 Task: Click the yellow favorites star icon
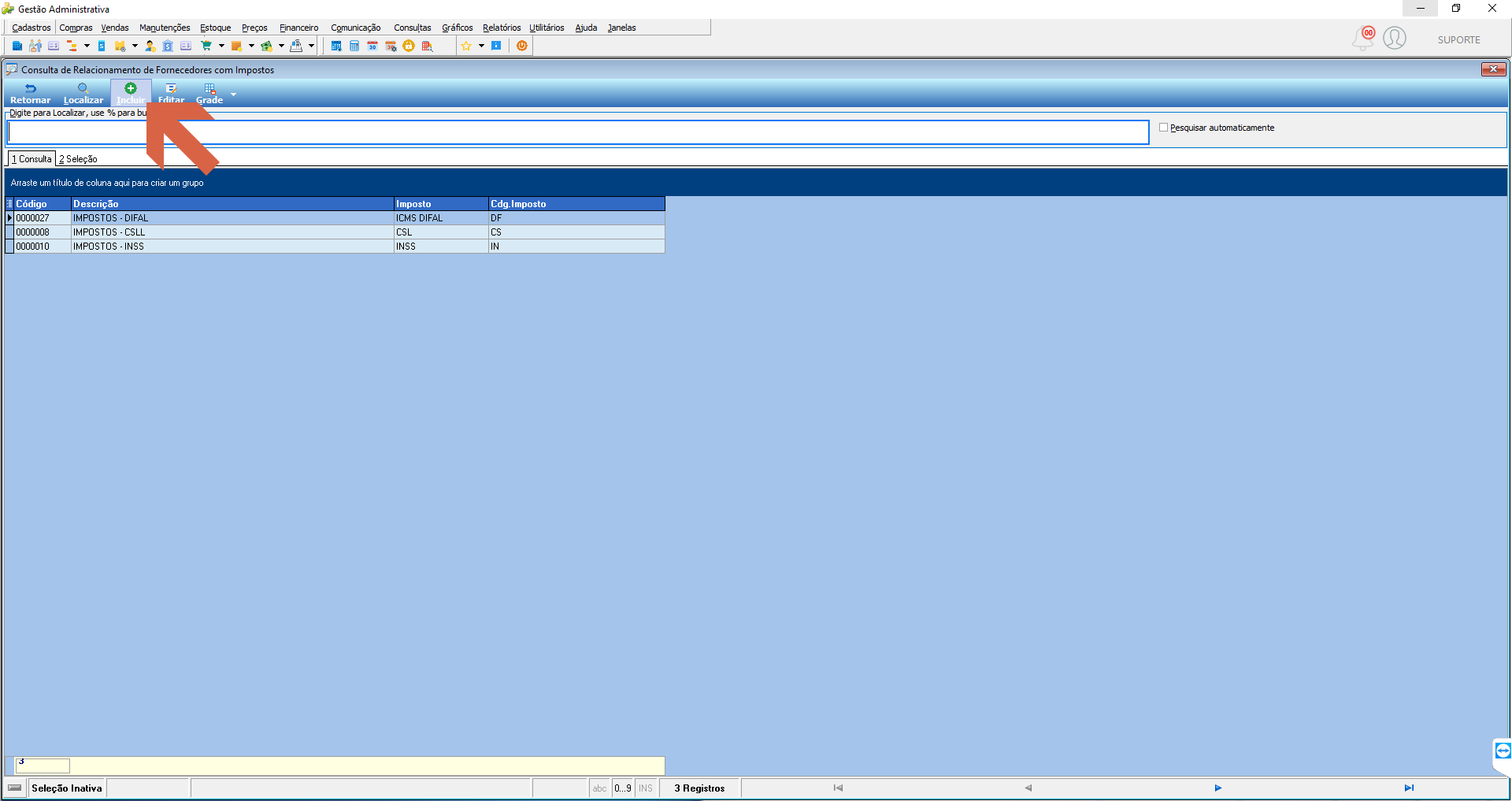(466, 46)
